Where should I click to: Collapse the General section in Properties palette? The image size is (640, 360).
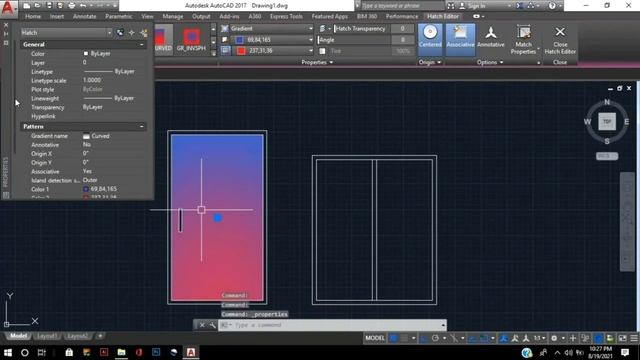pos(142,44)
